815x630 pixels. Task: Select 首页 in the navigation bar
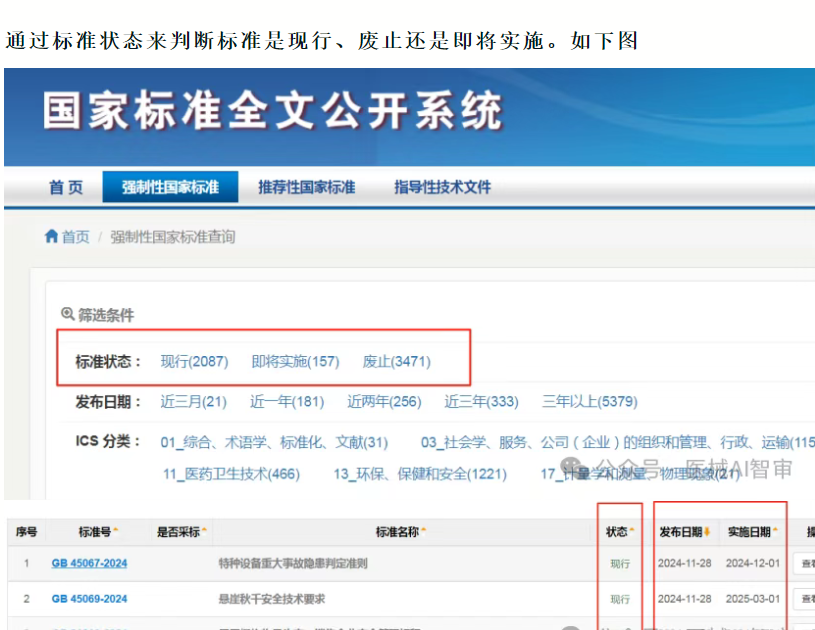64,187
